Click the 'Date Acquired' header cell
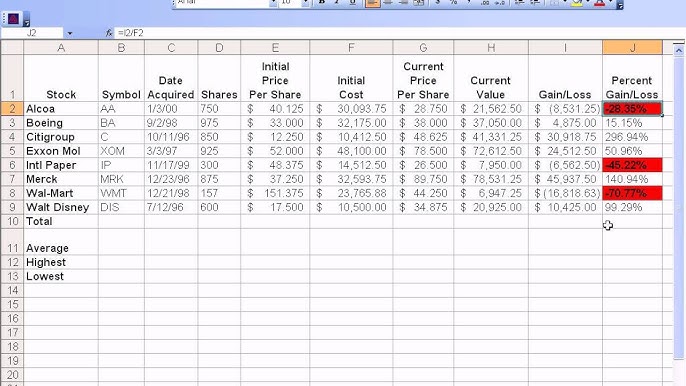Image resolution: width=686 pixels, height=386 pixels. pos(171,78)
